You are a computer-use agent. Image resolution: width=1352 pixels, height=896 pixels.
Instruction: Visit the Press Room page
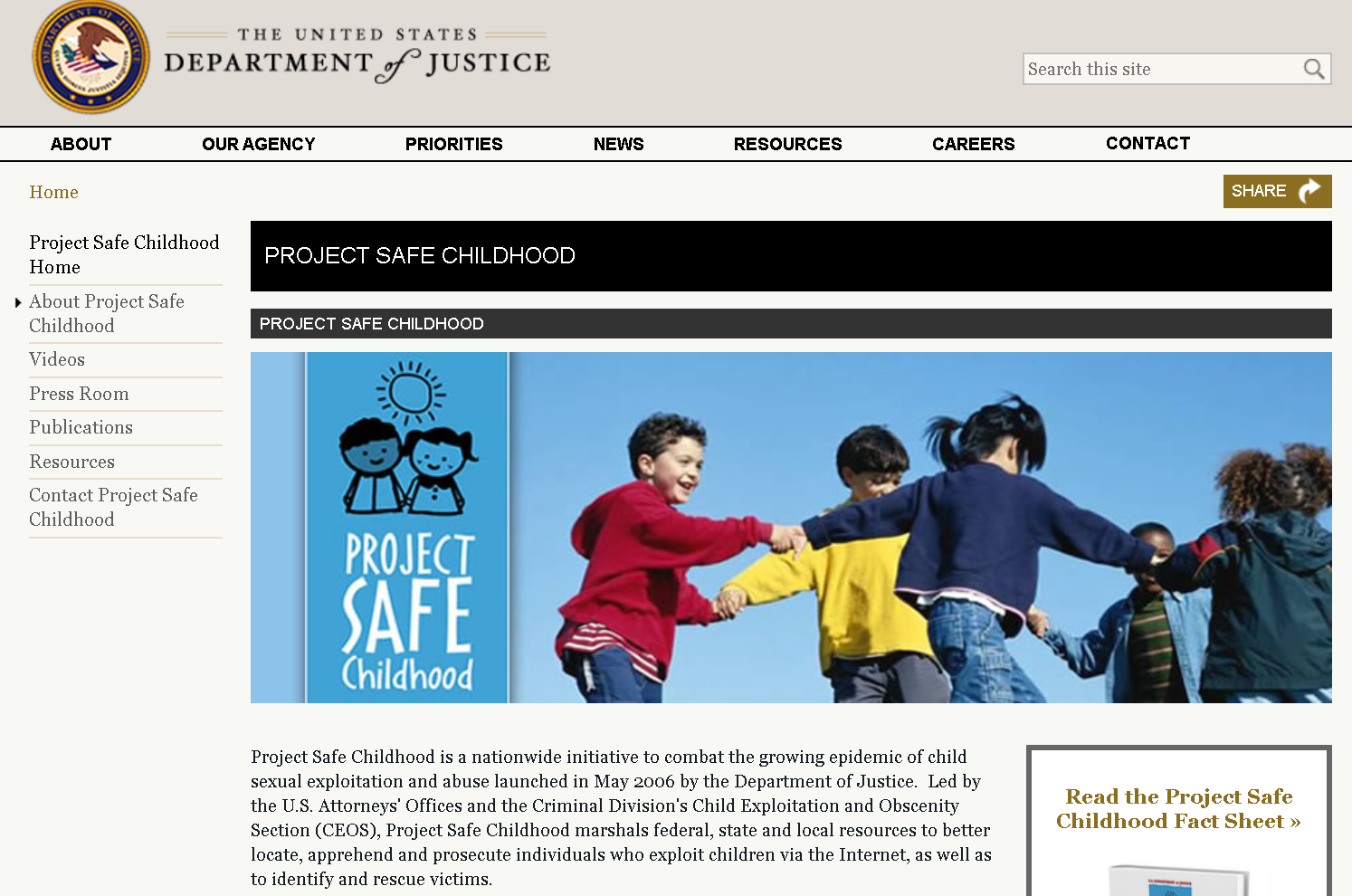(x=79, y=394)
